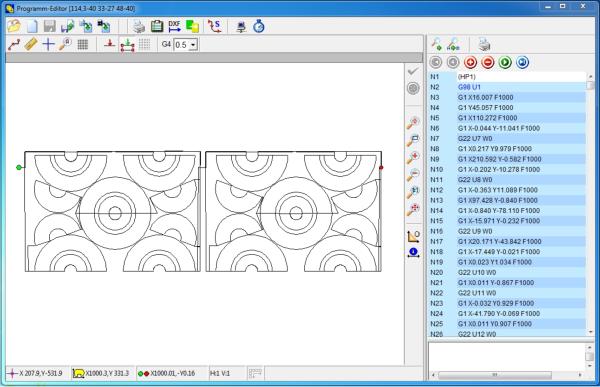Click the magnifier with red pan arrows icon
This screenshot has width=600, height=387.
(x=413, y=209)
